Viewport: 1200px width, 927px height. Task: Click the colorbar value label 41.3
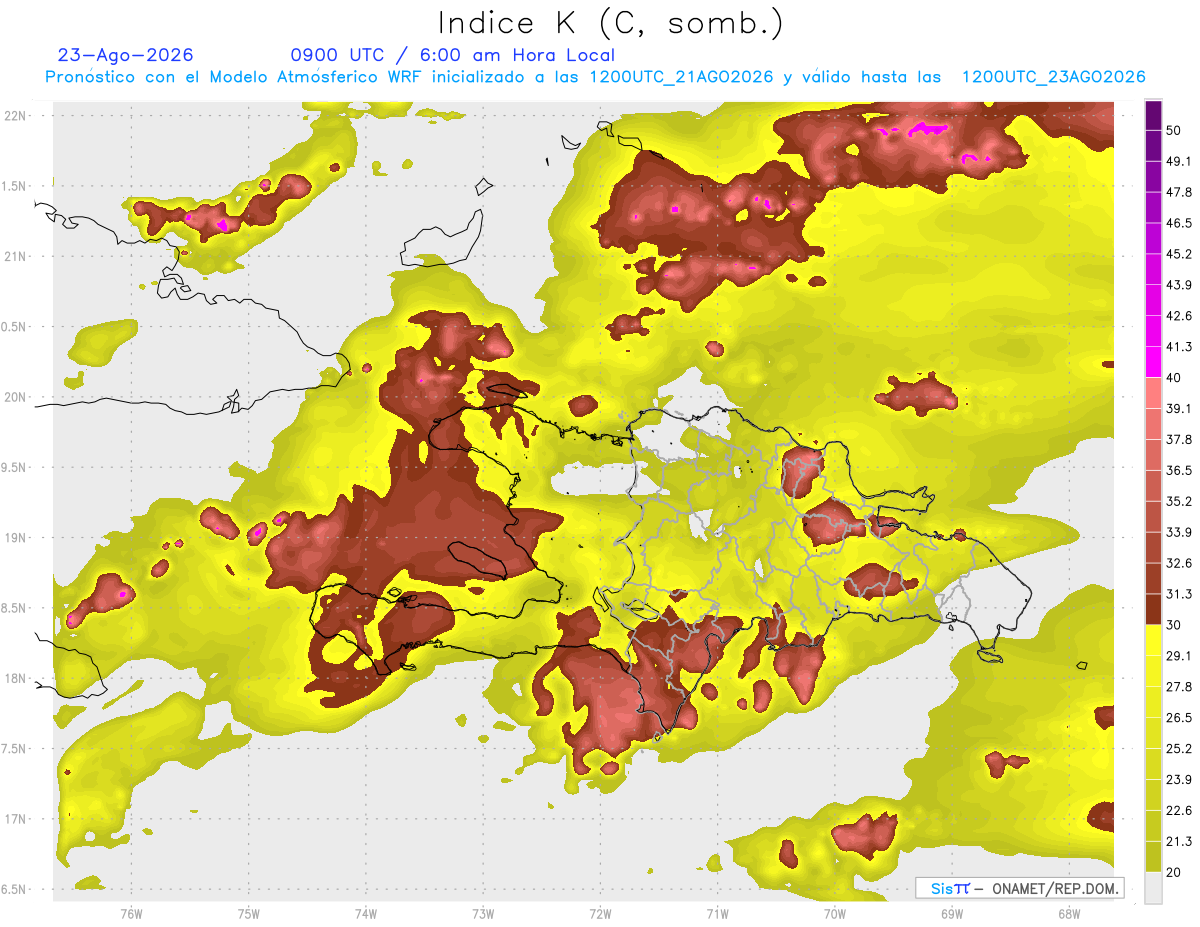[x=1179, y=347]
